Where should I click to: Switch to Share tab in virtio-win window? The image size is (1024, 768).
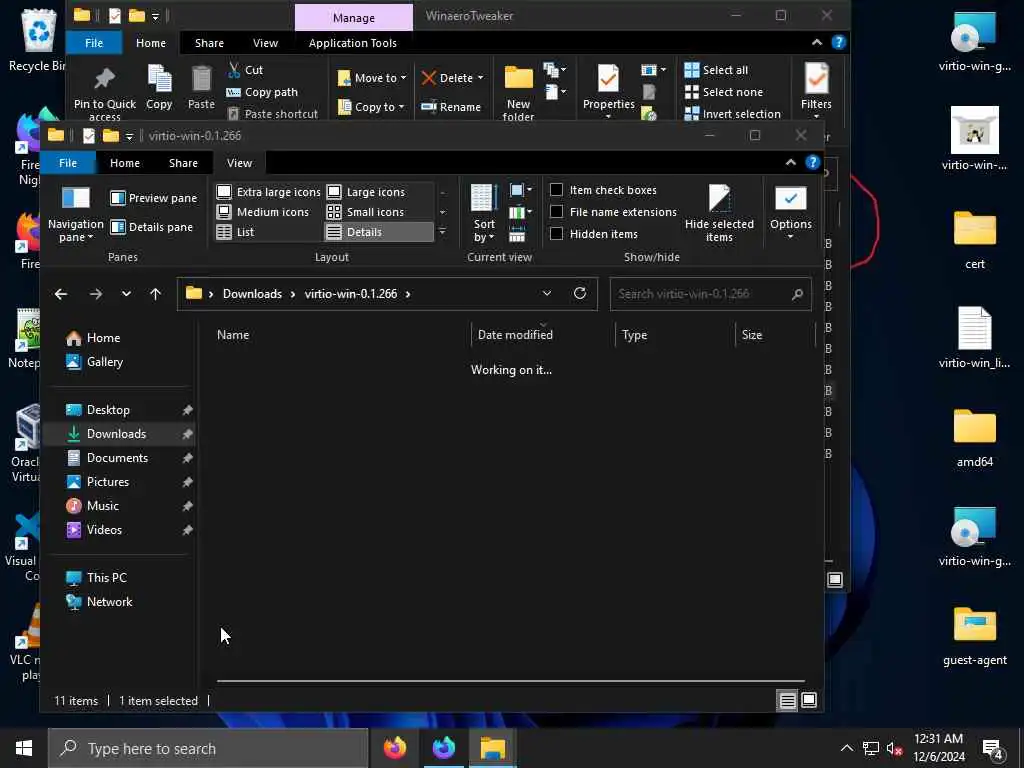click(x=184, y=163)
